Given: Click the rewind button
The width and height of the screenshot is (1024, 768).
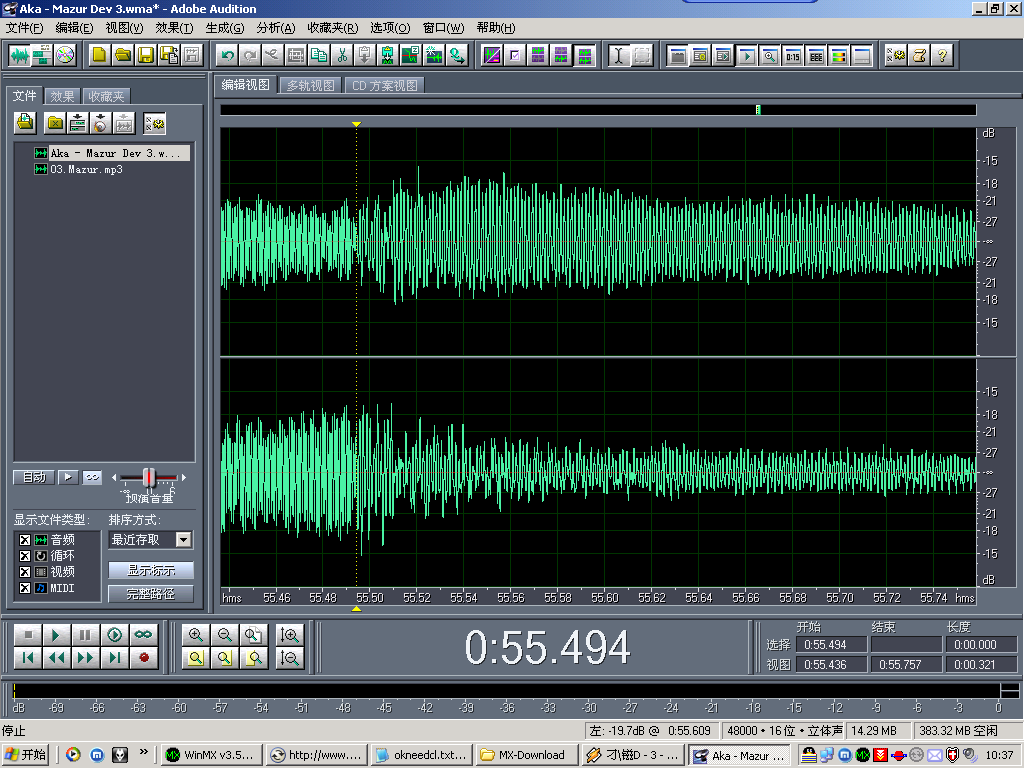Looking at the screenshot, I should 57,658.
